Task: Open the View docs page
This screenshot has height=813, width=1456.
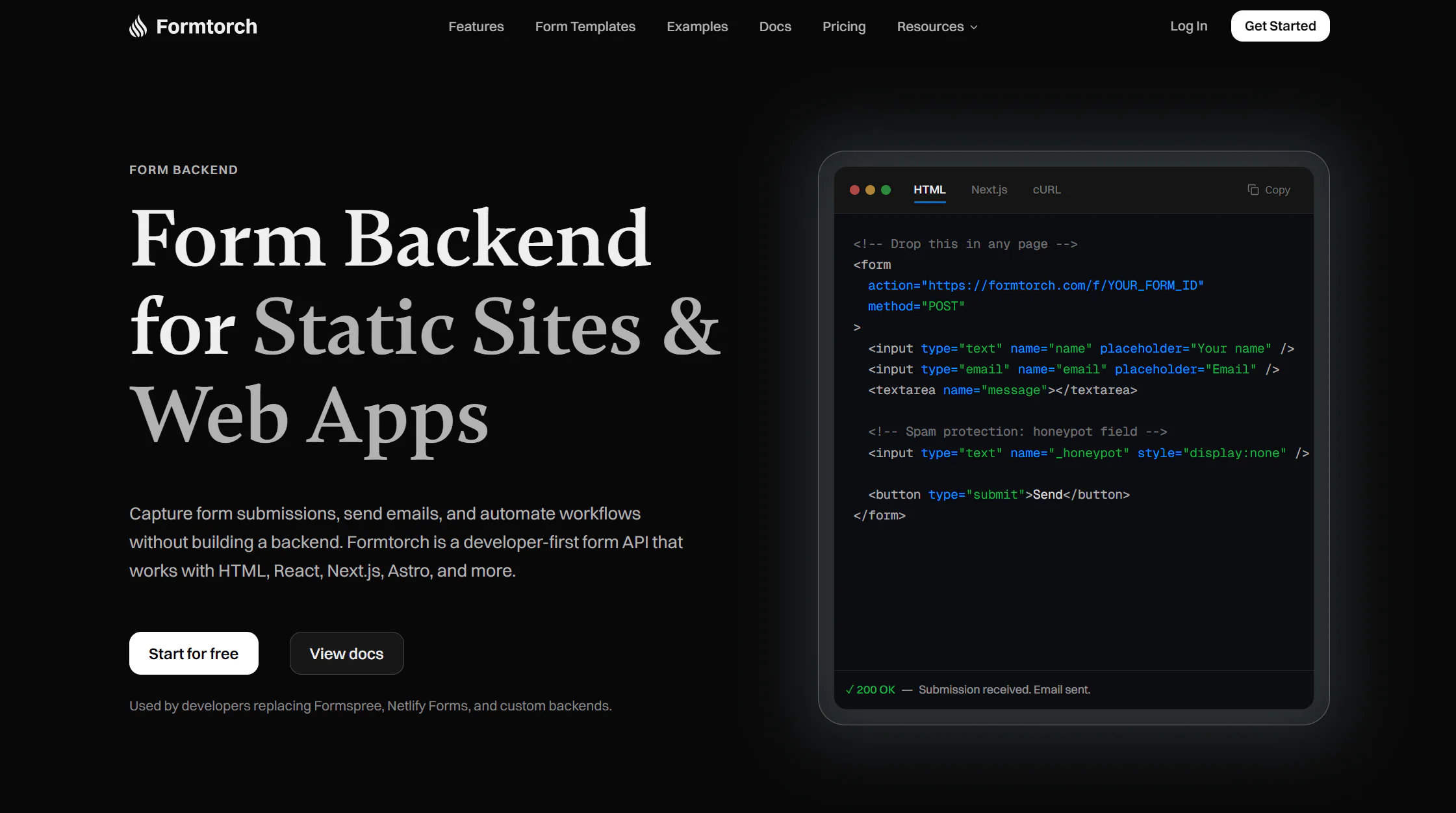Action: pyautogui.click(x=346, y=653)
